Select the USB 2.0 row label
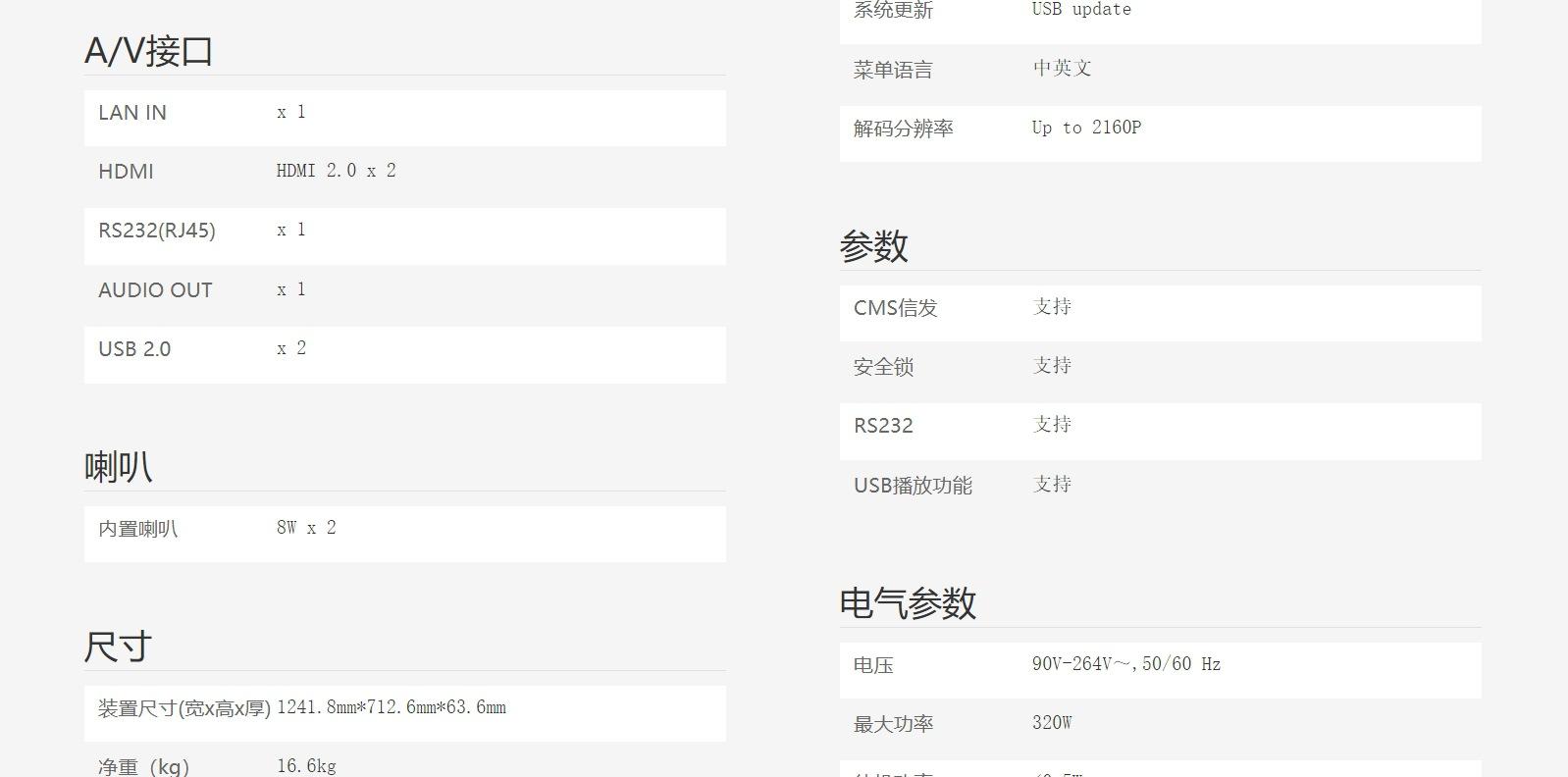The image size is (1568, 777). click(134, 349)
